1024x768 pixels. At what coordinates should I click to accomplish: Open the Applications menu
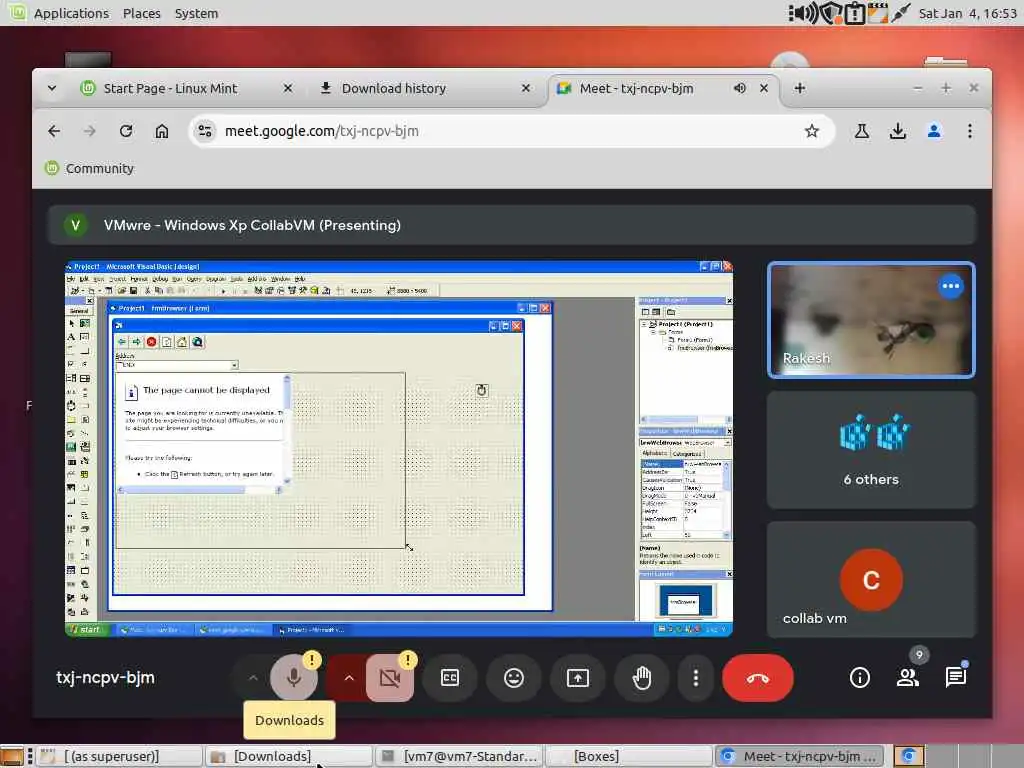[71, 13]
